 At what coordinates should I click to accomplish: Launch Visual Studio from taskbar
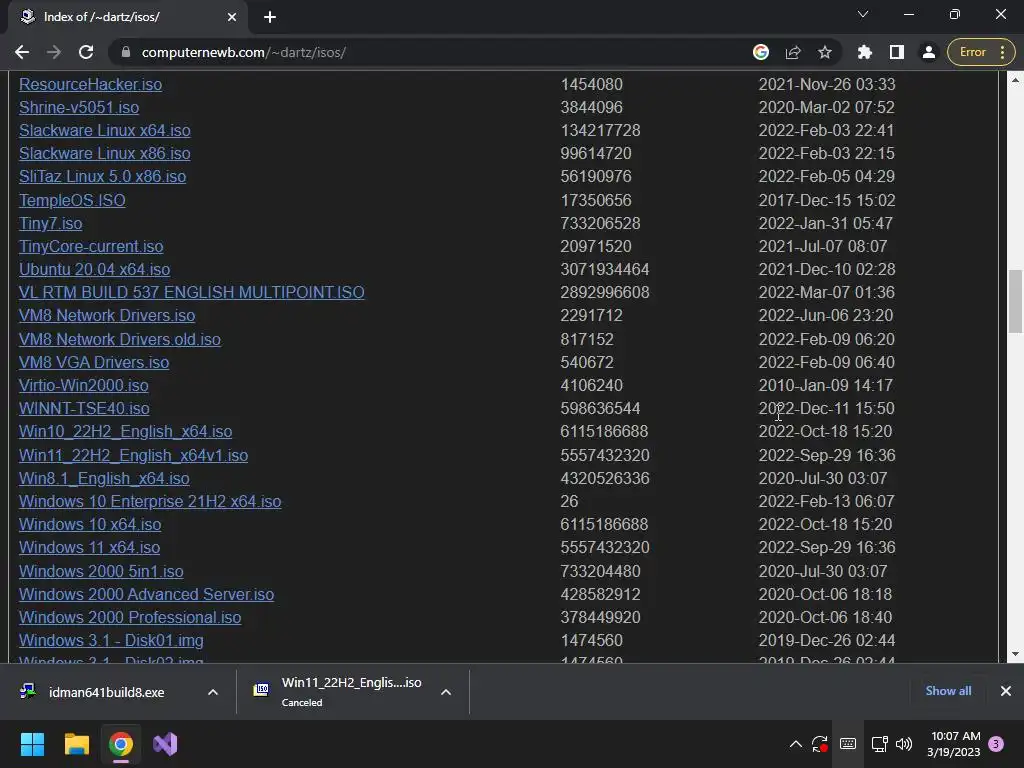pos(165,744)
